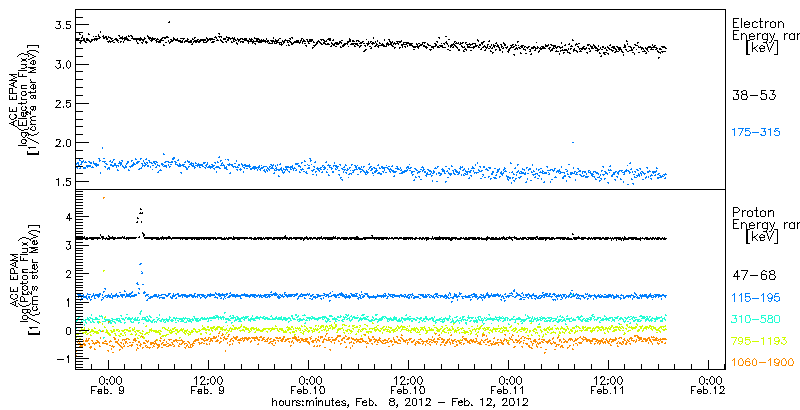The height and width of the screenshot is (410, 800).
Task: Click the '12:00 Feb.10' time axis label
Action: pyautogui.click(x=409, y=386)
